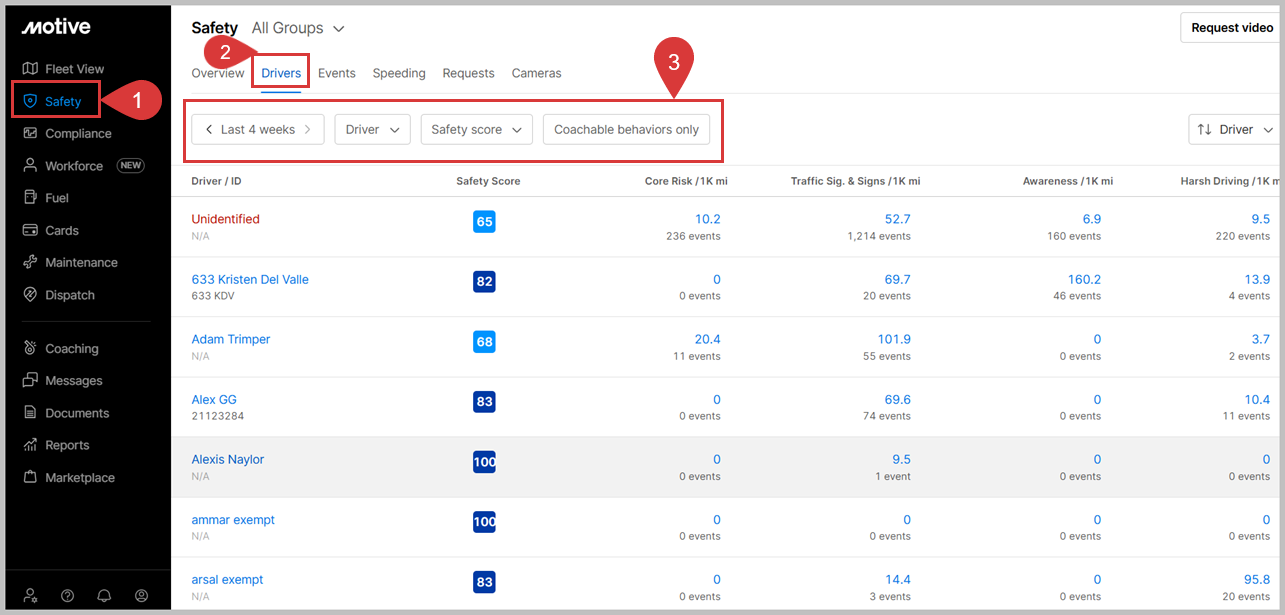Switch to the Cameras tab
Viewport: 1285px width, 615px height.
pyautogui.click(x=536, y=73)
